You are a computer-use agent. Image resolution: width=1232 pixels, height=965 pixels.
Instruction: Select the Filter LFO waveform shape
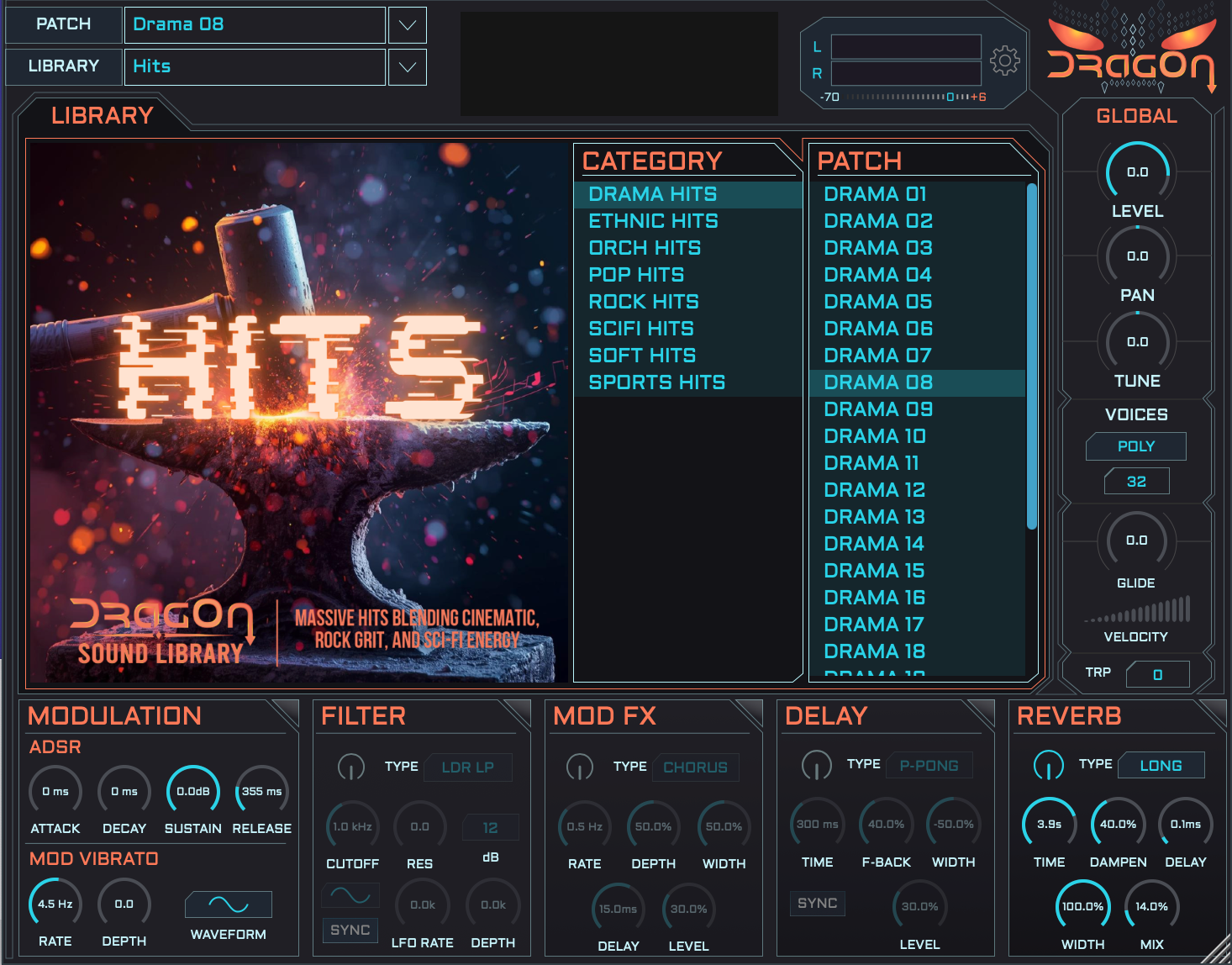[x=350, y=895]
